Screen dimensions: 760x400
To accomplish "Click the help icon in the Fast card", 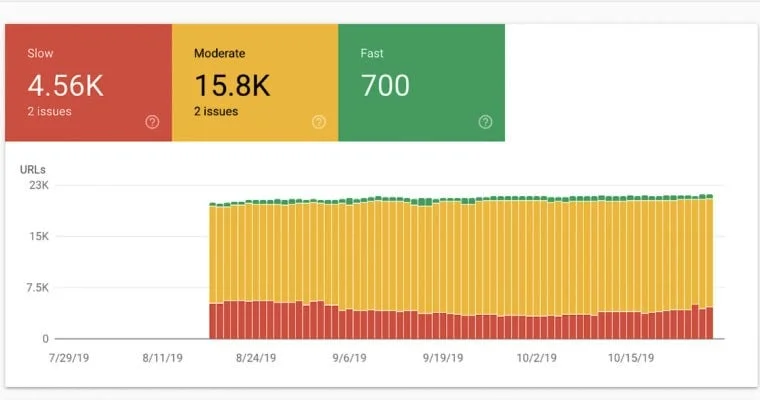I will coord(485,122).
